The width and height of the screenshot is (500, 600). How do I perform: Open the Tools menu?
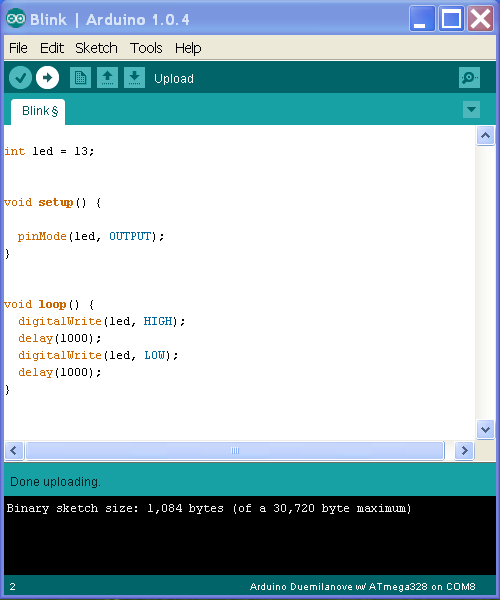pos(146,48)
